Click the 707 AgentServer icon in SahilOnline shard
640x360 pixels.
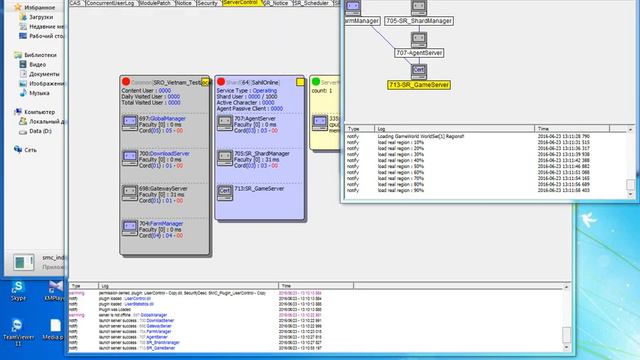[x=225, y=122]
